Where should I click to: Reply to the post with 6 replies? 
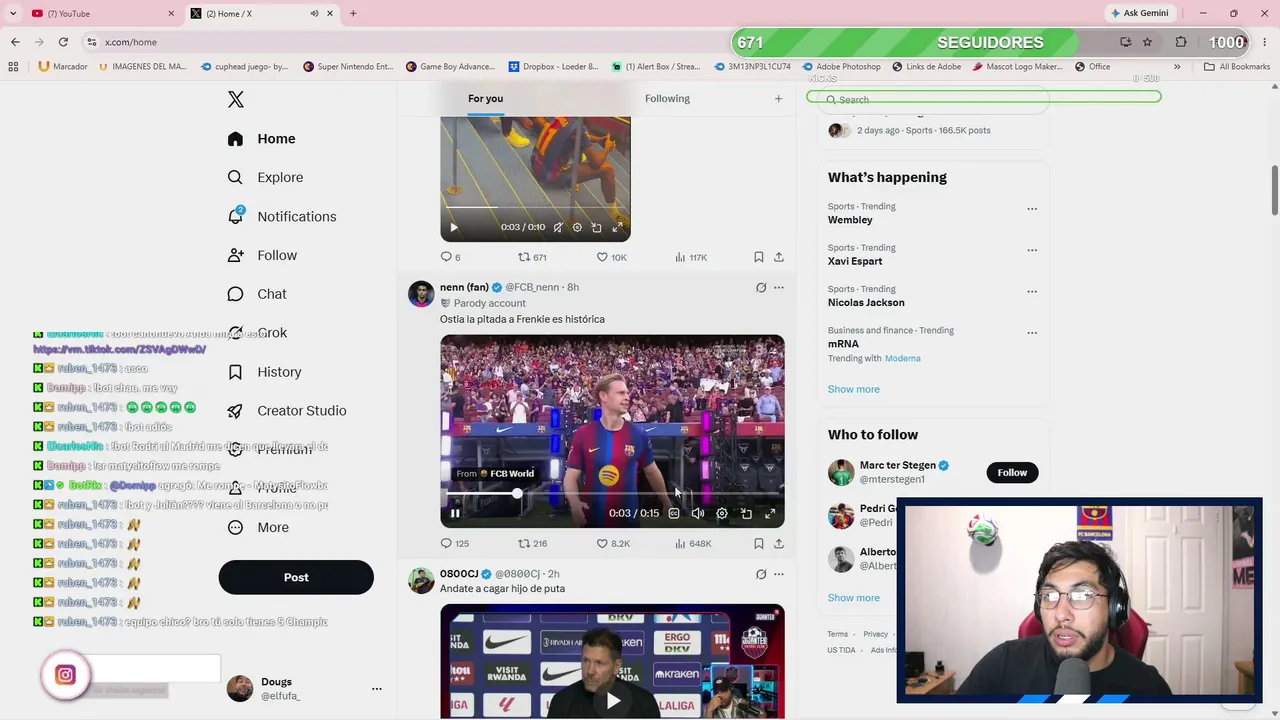click(x=451, y=257)
